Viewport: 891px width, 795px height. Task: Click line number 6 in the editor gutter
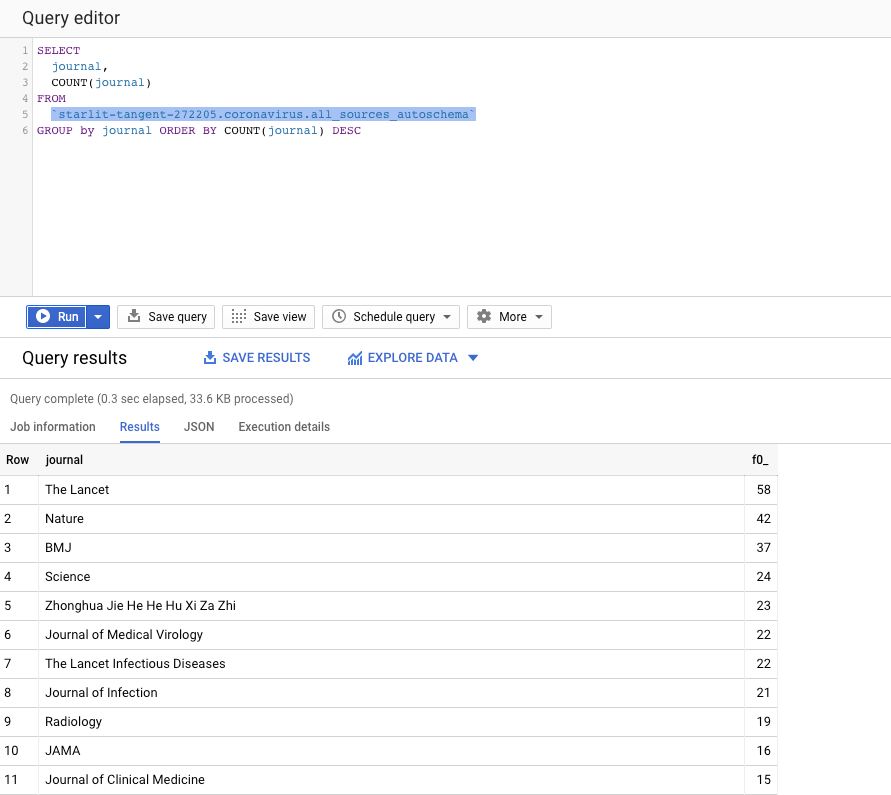[x=25, y=130]
